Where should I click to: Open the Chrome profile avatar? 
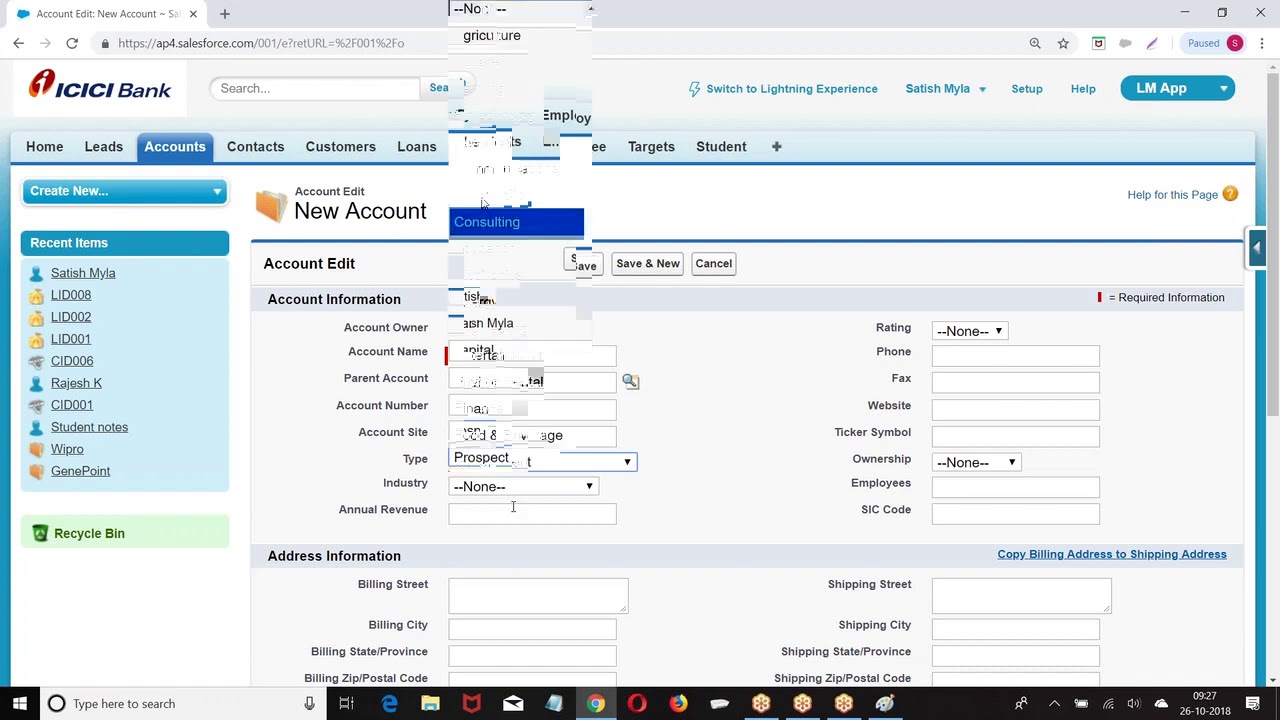(x=1235, y=43)
